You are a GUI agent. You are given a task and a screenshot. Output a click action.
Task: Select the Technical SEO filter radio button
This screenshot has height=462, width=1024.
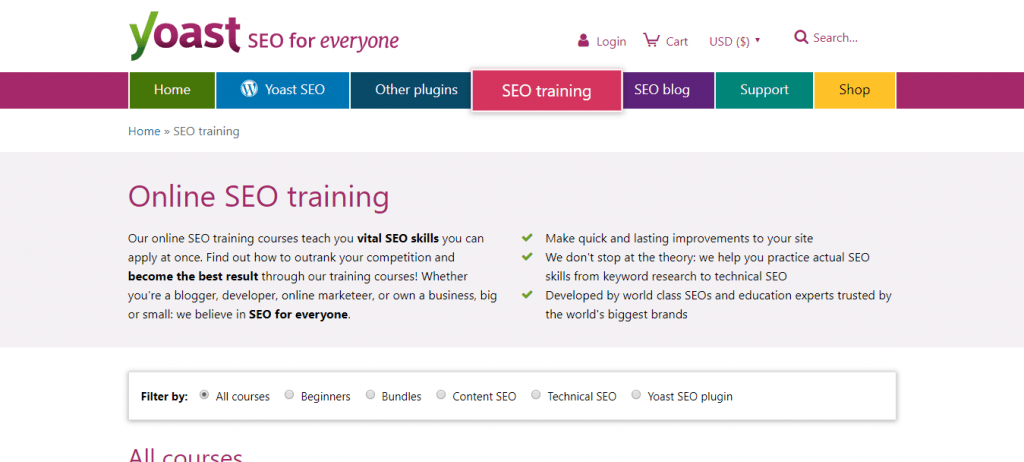coord(536,395)
